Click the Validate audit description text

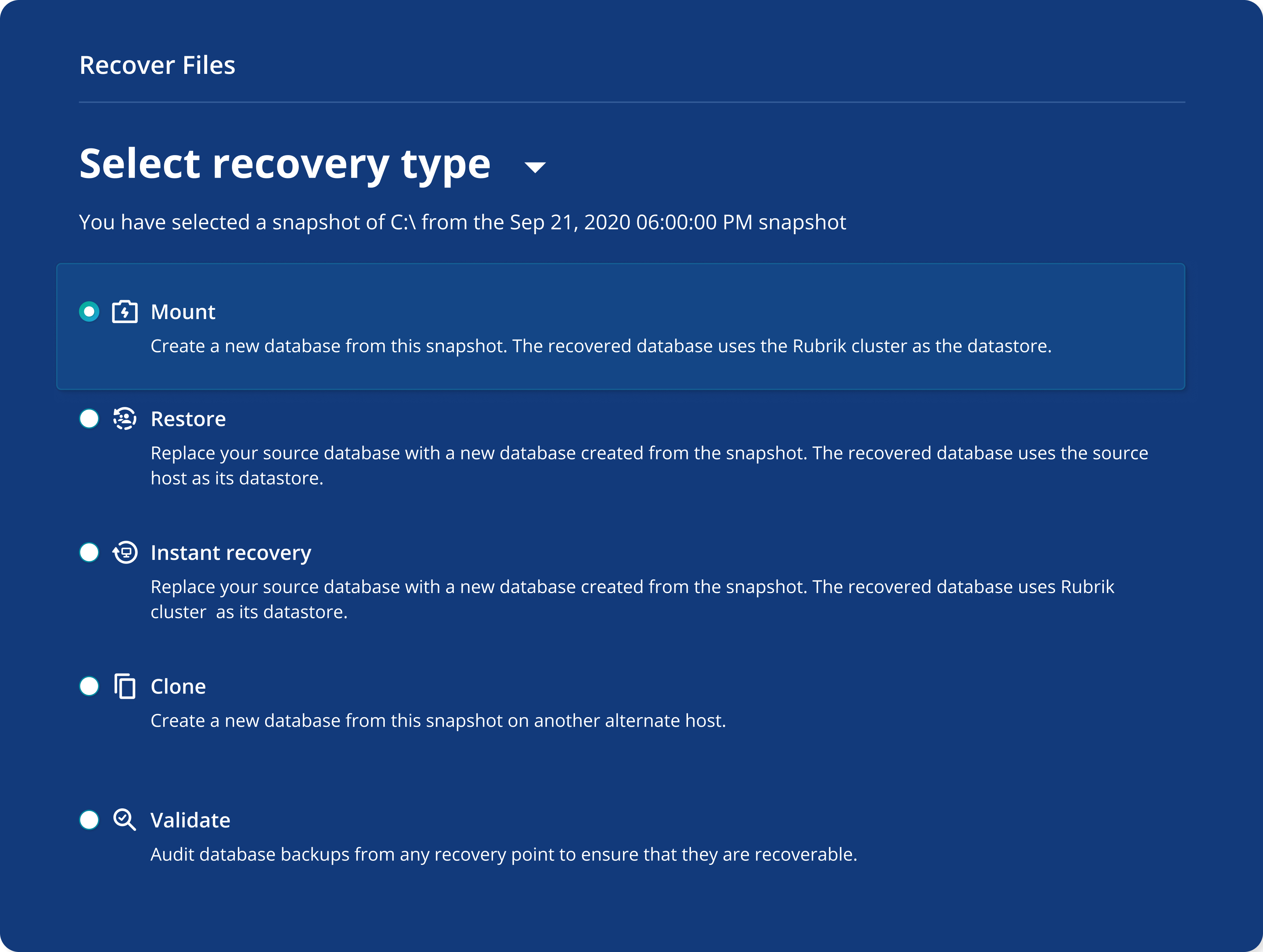pos(504,855)
